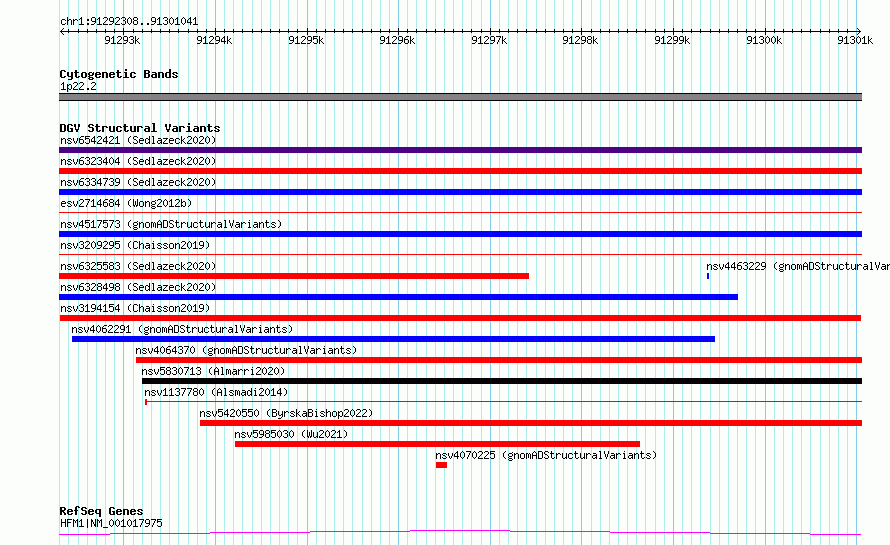This screenshot has height=545, width=890.
Task: Click the nsv6542421 (Sedlazeck2020) label
Action: [x=138, y=140]
